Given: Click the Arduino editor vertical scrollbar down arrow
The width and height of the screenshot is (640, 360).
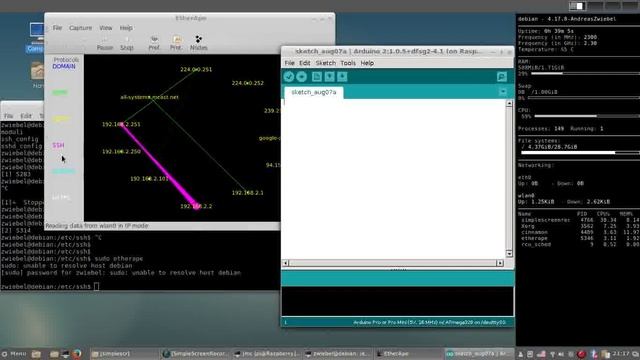Looking at the screenshot, I should pos(509,253).
